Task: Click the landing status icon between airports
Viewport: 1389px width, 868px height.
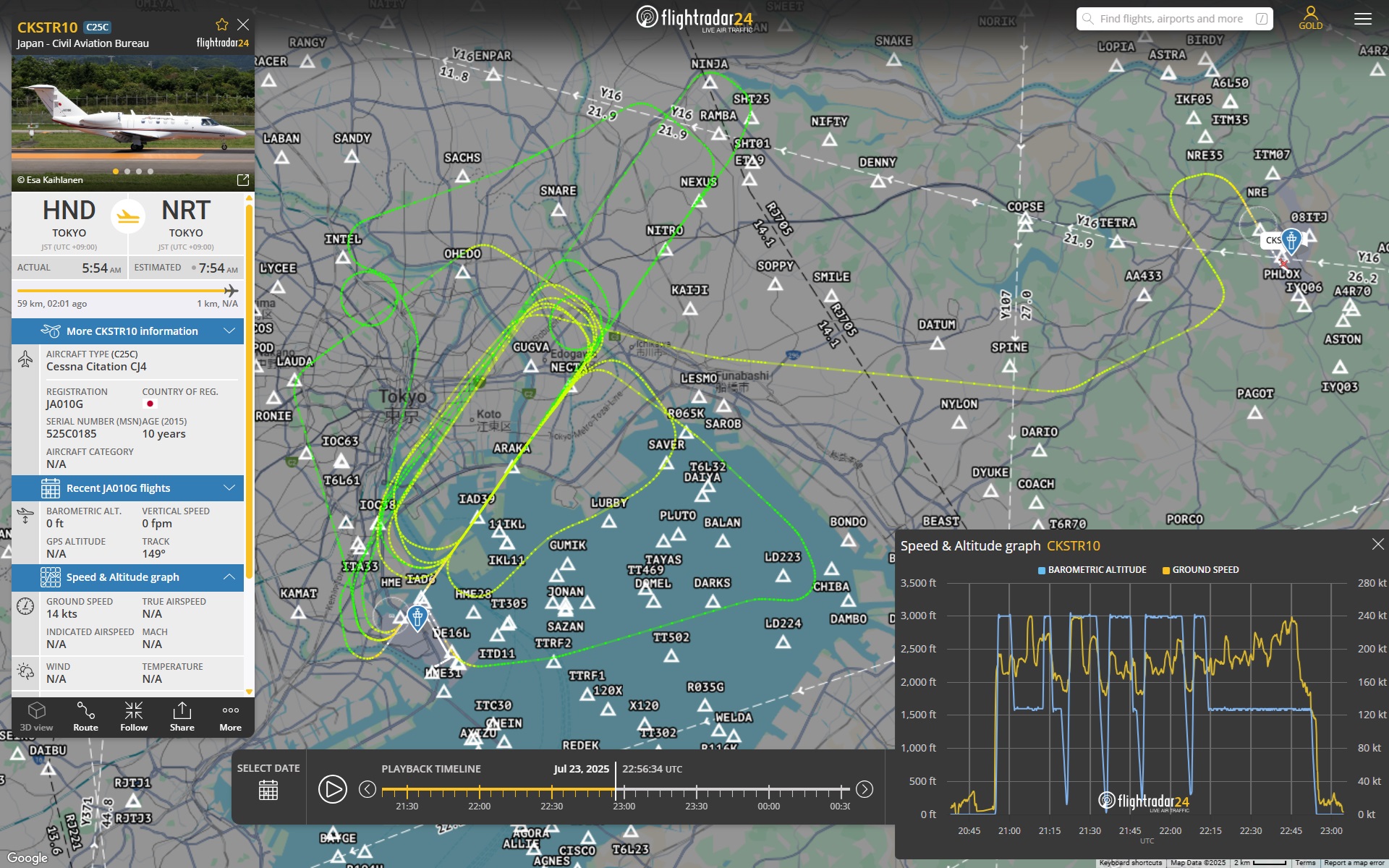Action: click(128, 216)
